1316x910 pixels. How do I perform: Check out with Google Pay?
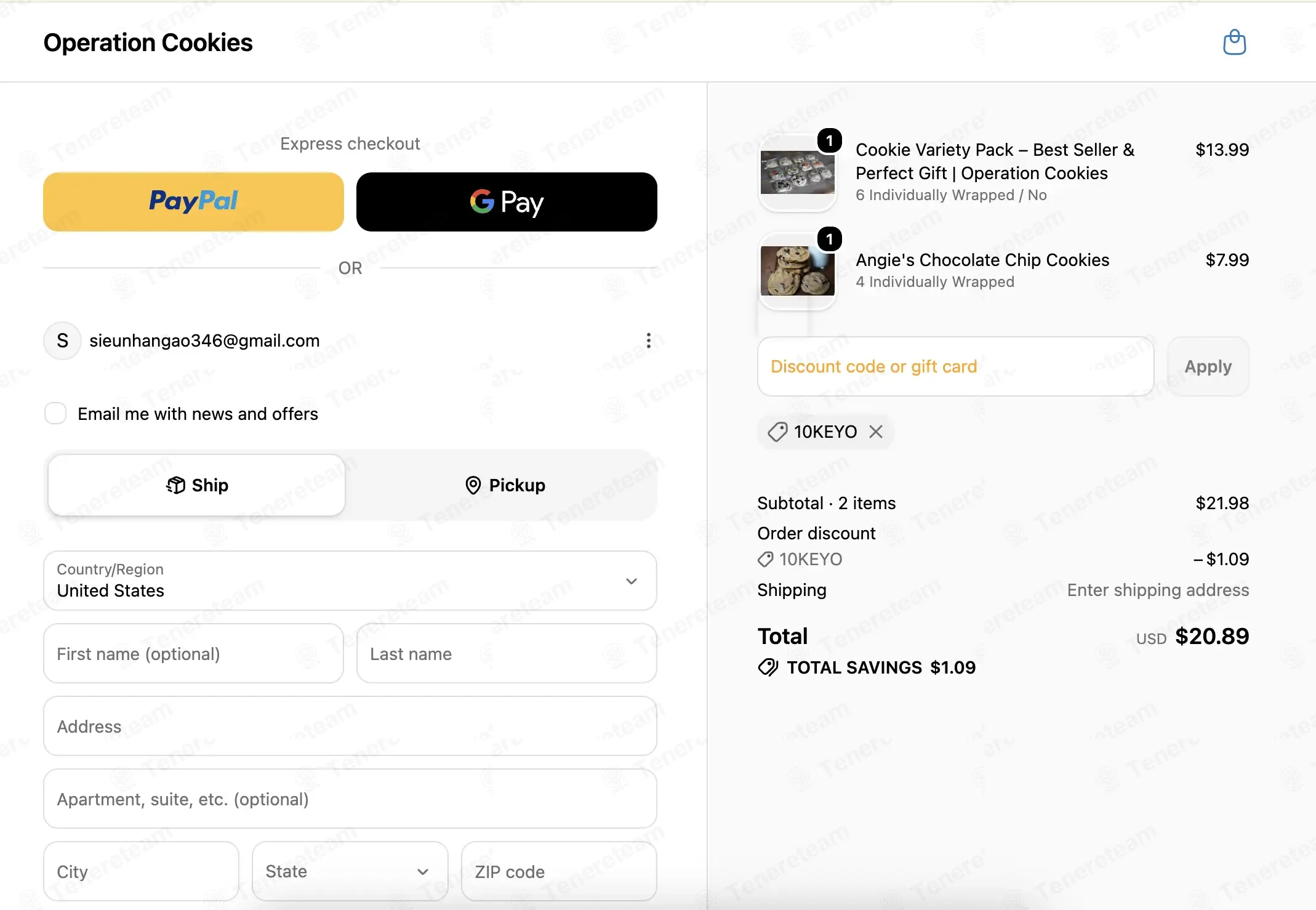point(507,202)
